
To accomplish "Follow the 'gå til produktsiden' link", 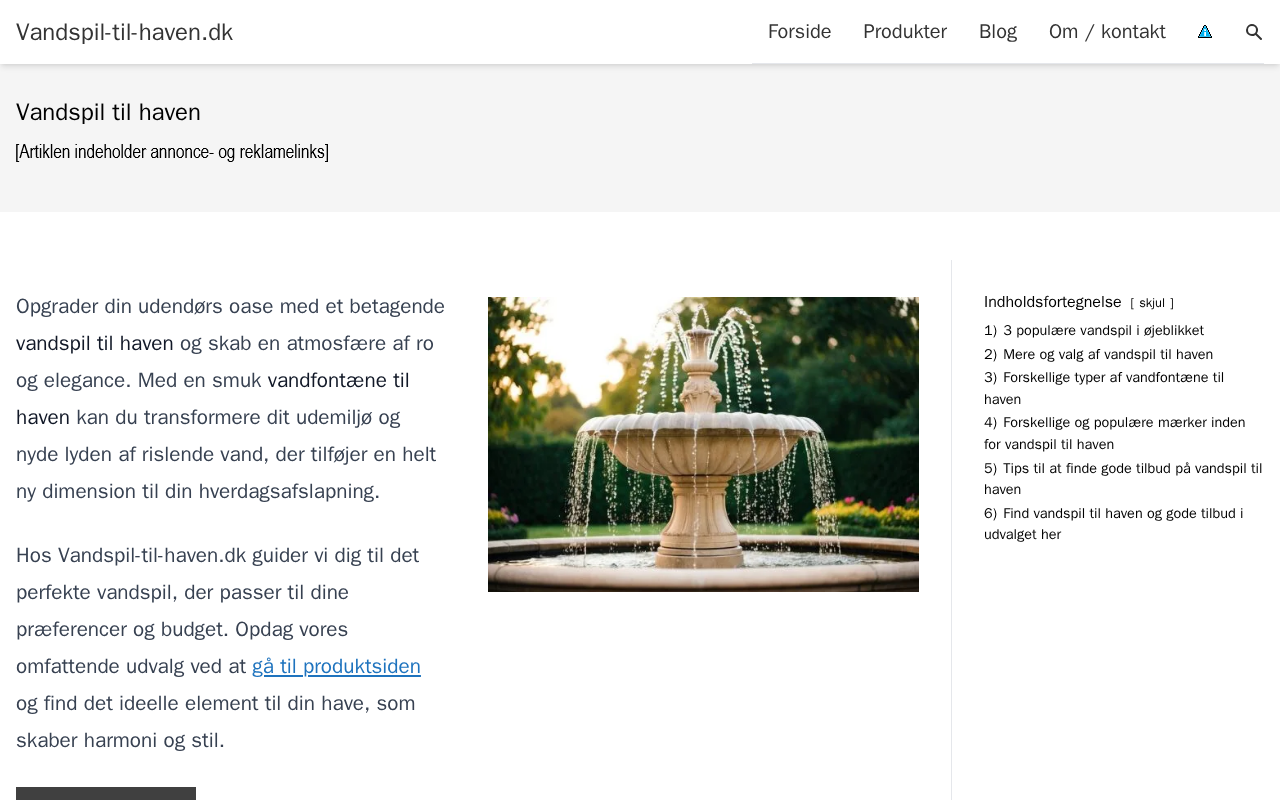I will 336,666.
